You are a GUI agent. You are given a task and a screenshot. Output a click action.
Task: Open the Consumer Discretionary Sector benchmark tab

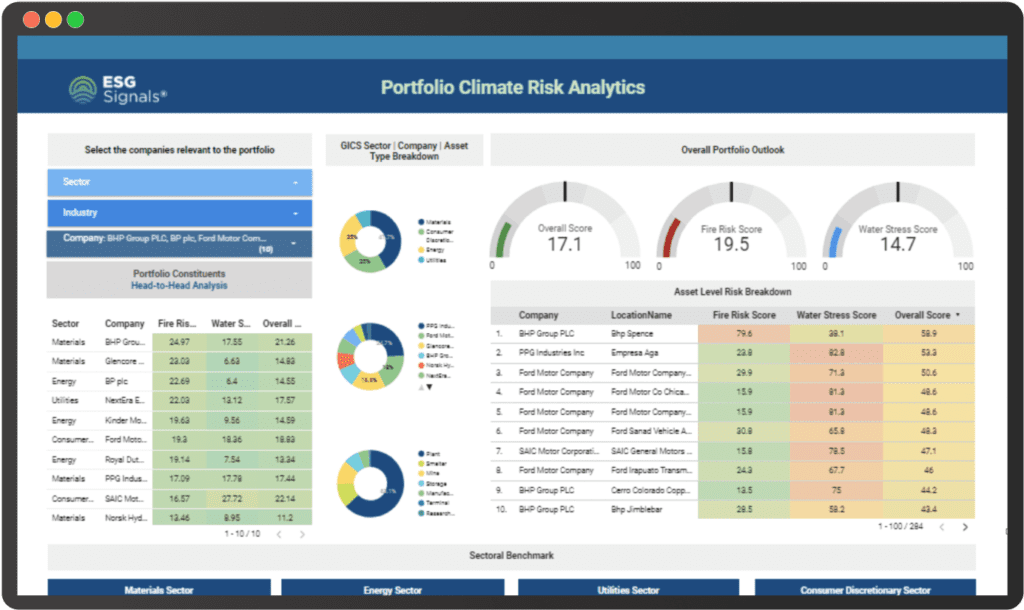tap(865, 588)
